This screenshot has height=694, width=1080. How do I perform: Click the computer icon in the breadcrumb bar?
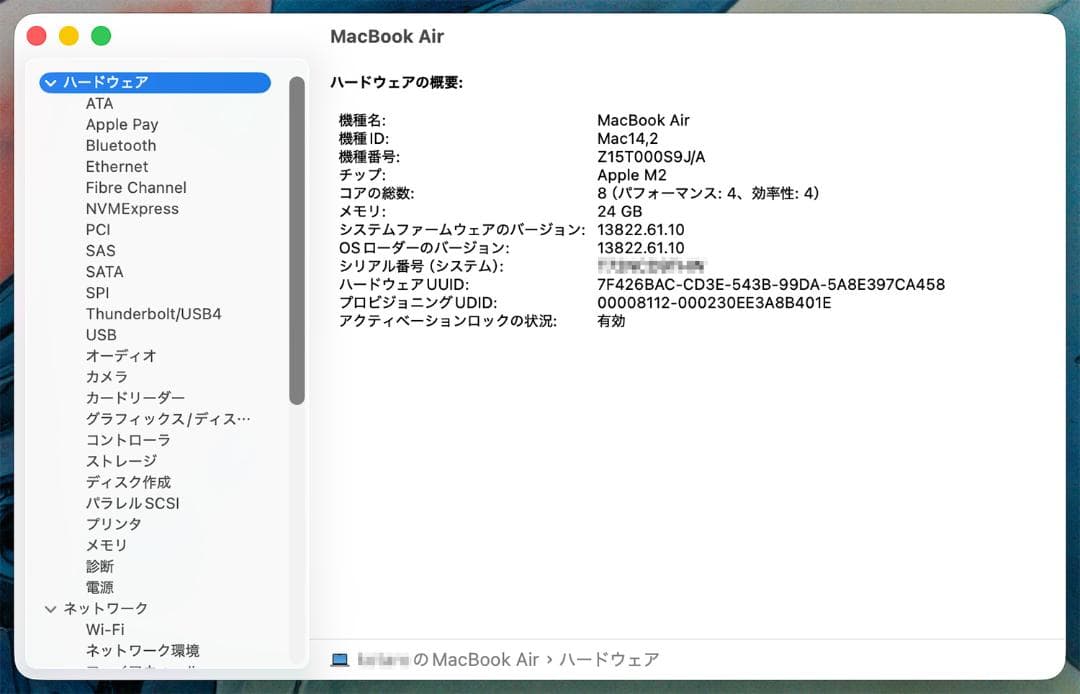[x=339, y=658]
